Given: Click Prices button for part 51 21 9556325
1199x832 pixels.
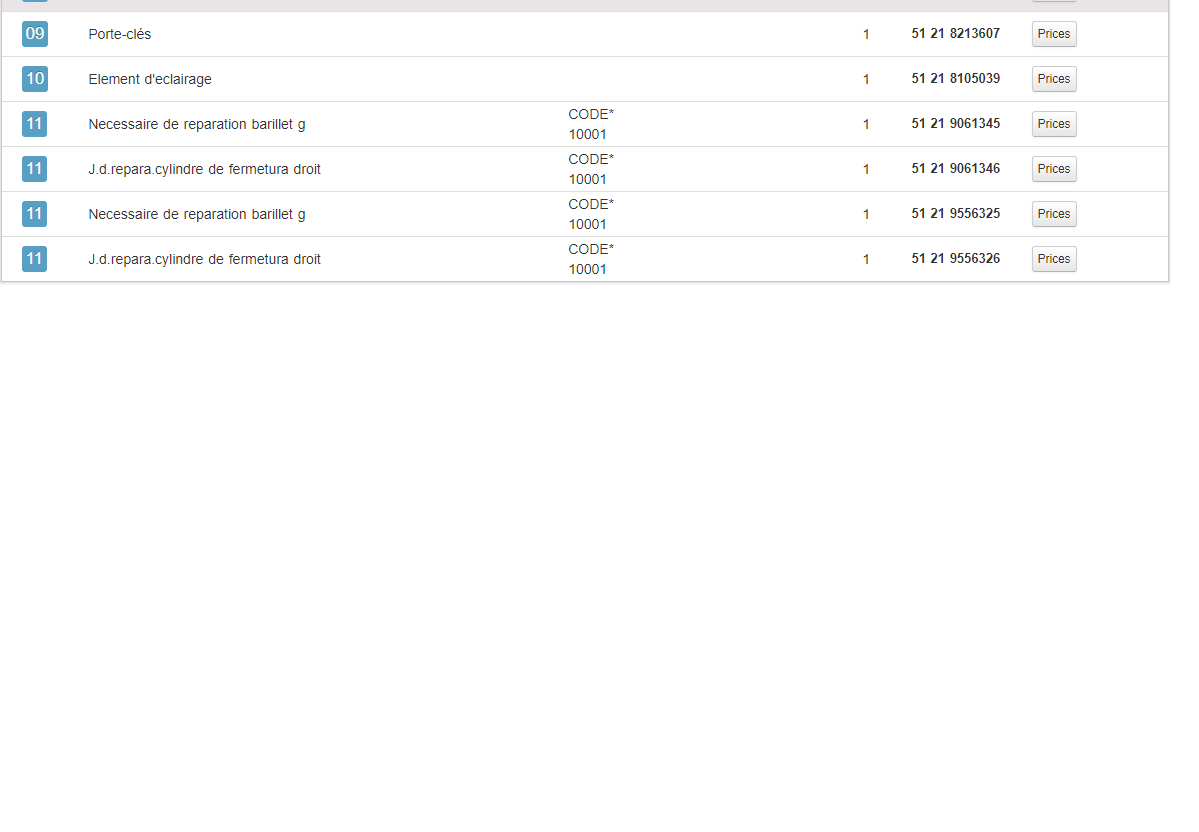Looking at the screenshot, I should pyautogui.click(x=1053, y=214).
